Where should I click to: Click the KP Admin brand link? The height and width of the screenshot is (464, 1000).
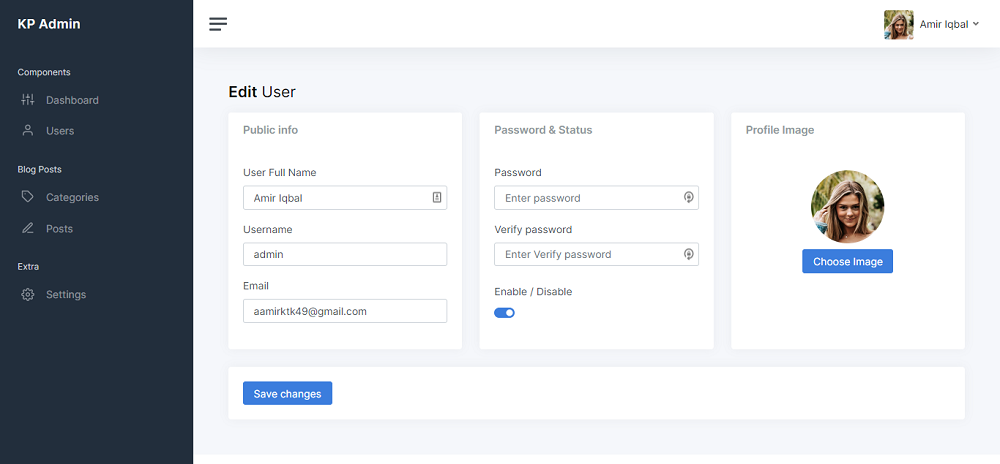point(49,24)
